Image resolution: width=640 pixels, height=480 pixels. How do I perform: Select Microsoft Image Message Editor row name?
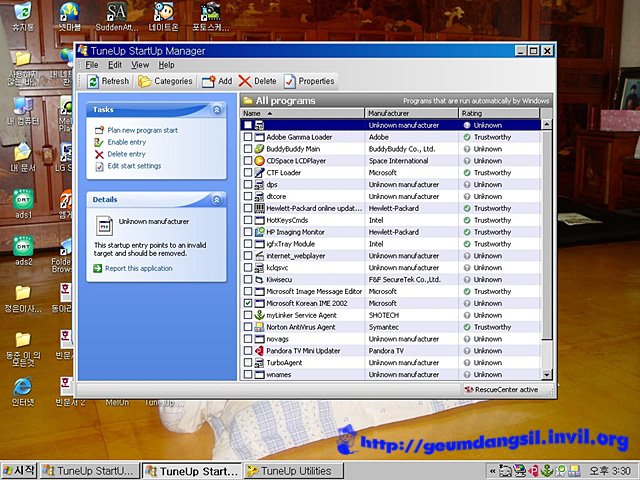314,291
